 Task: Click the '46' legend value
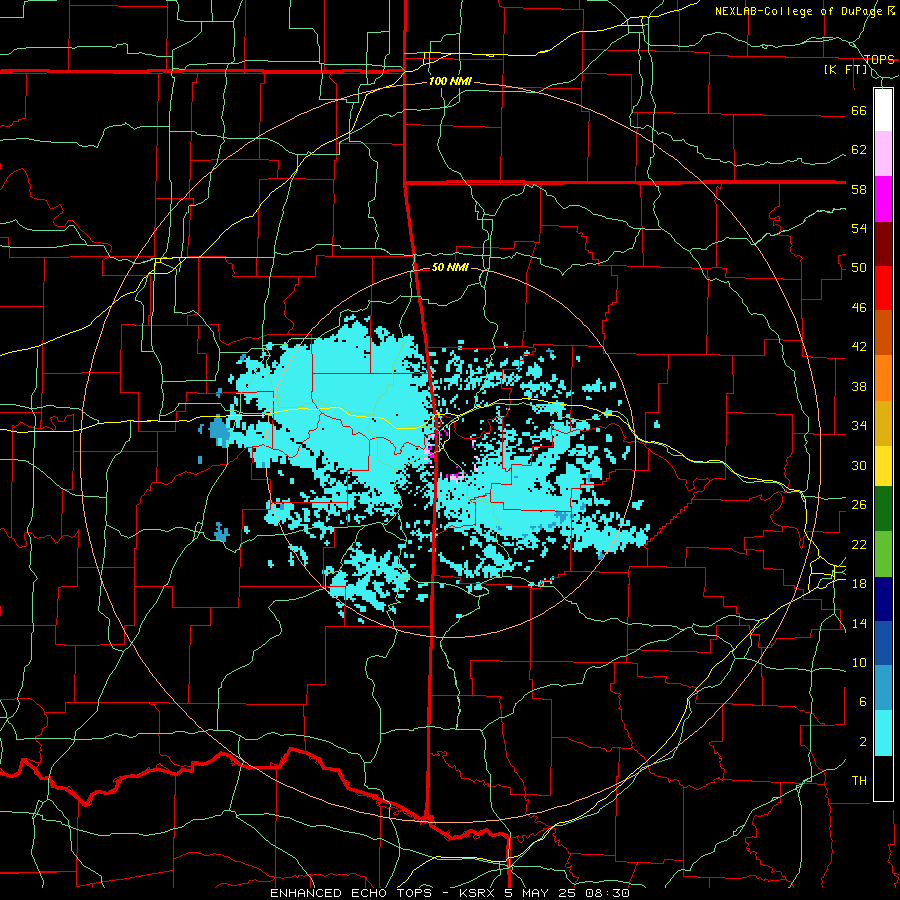pyautogui.click(x=859, y=308)
